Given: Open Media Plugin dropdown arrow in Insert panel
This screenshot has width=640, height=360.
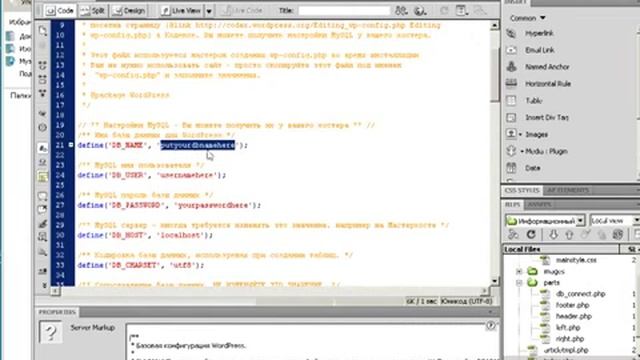Looking at the screenshot, I should click(522, 151).
